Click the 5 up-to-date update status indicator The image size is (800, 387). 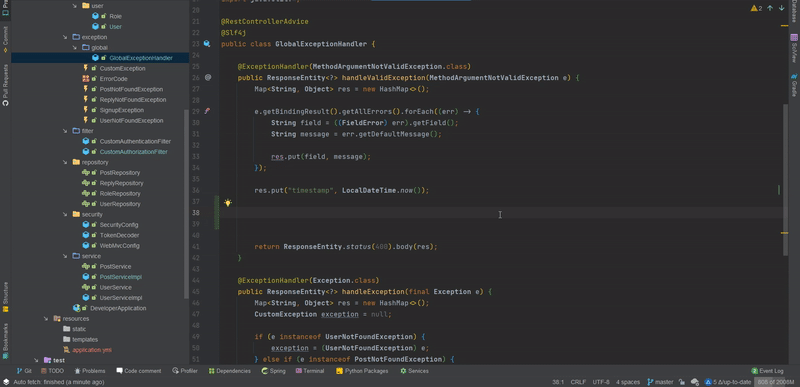[728, 382]
